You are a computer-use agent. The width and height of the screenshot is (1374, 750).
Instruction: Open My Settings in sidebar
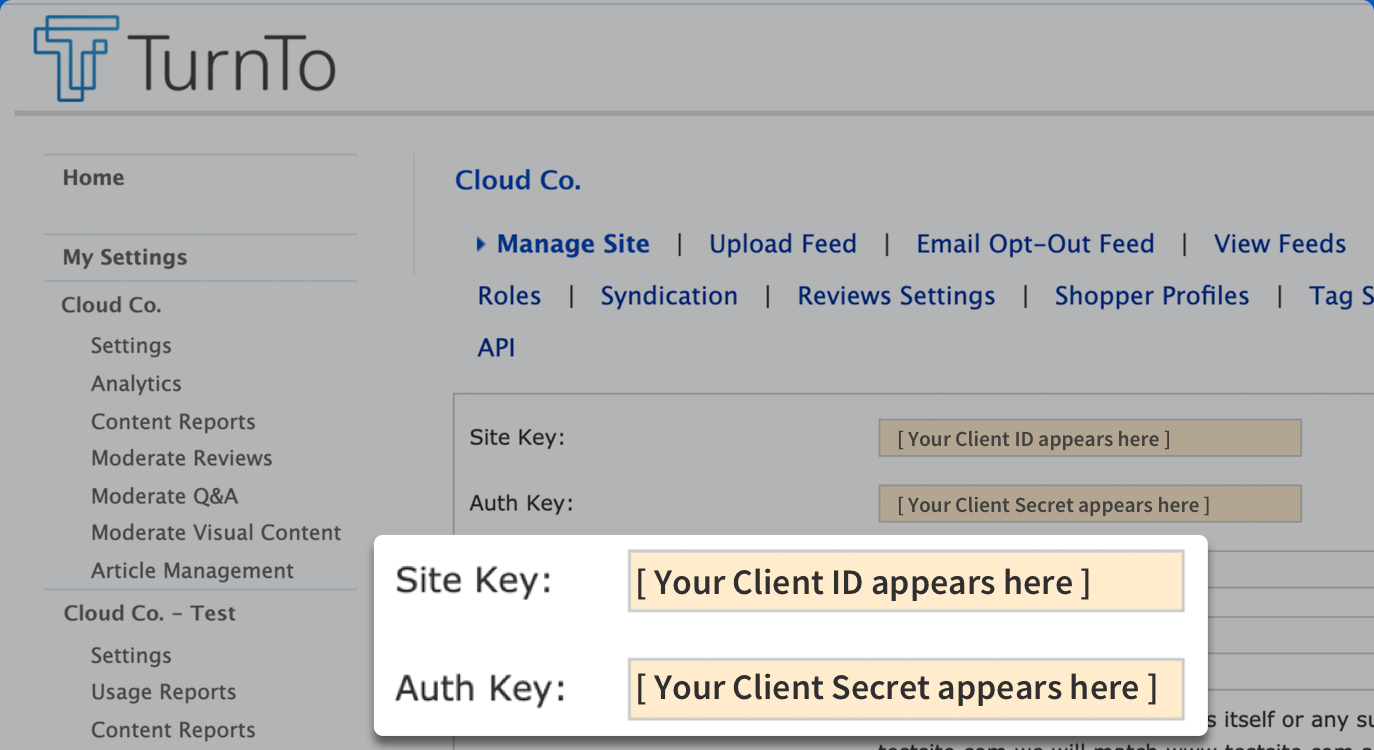(x=125, y=257)
